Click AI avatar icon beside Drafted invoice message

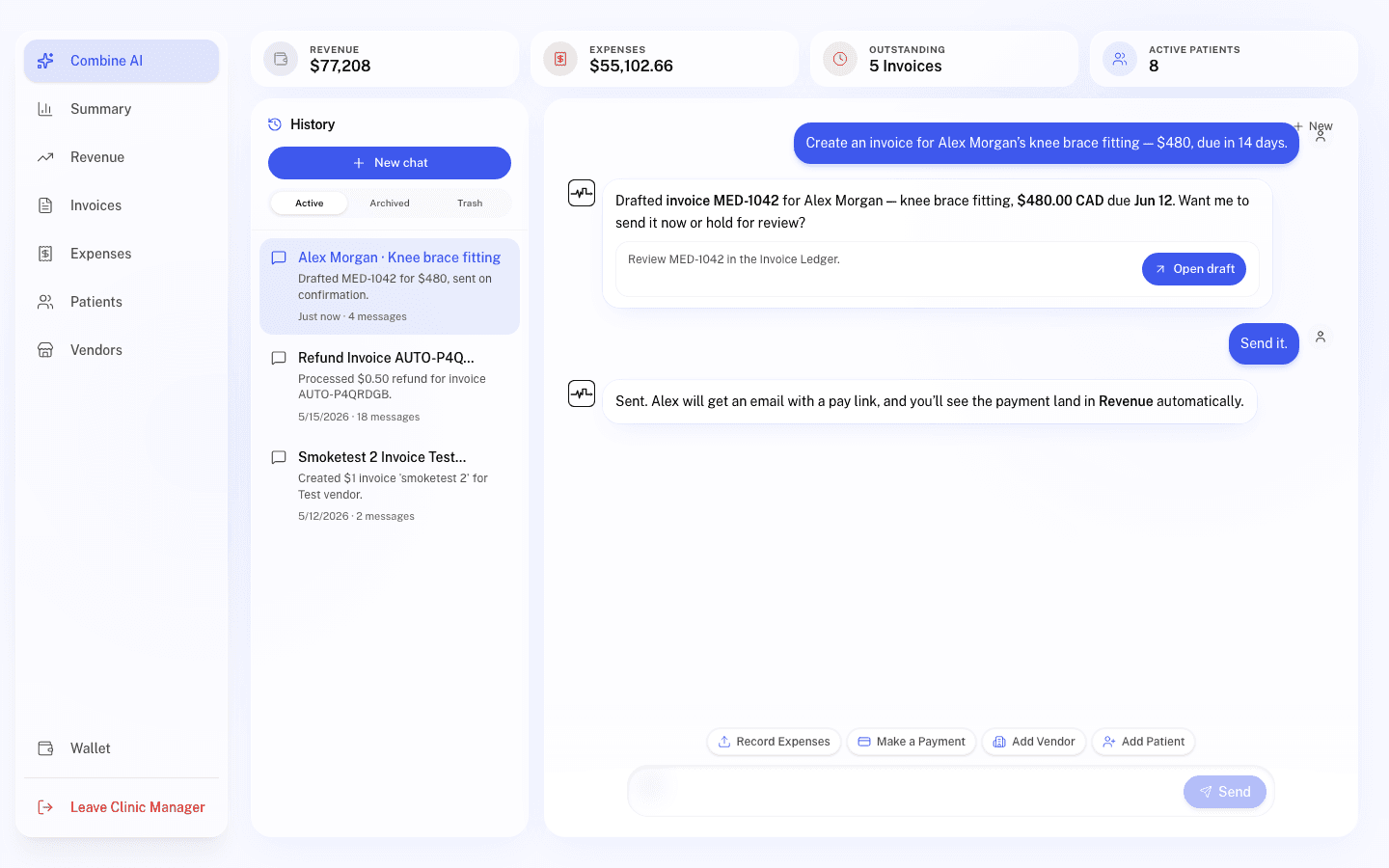(x=582, y=193)
